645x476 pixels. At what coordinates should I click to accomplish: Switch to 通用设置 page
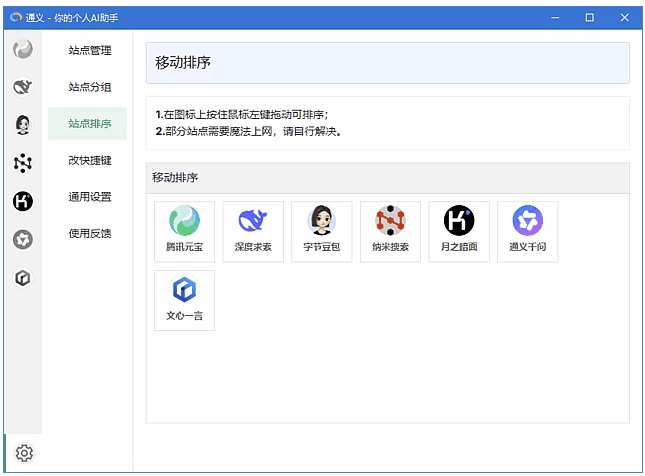89,197
